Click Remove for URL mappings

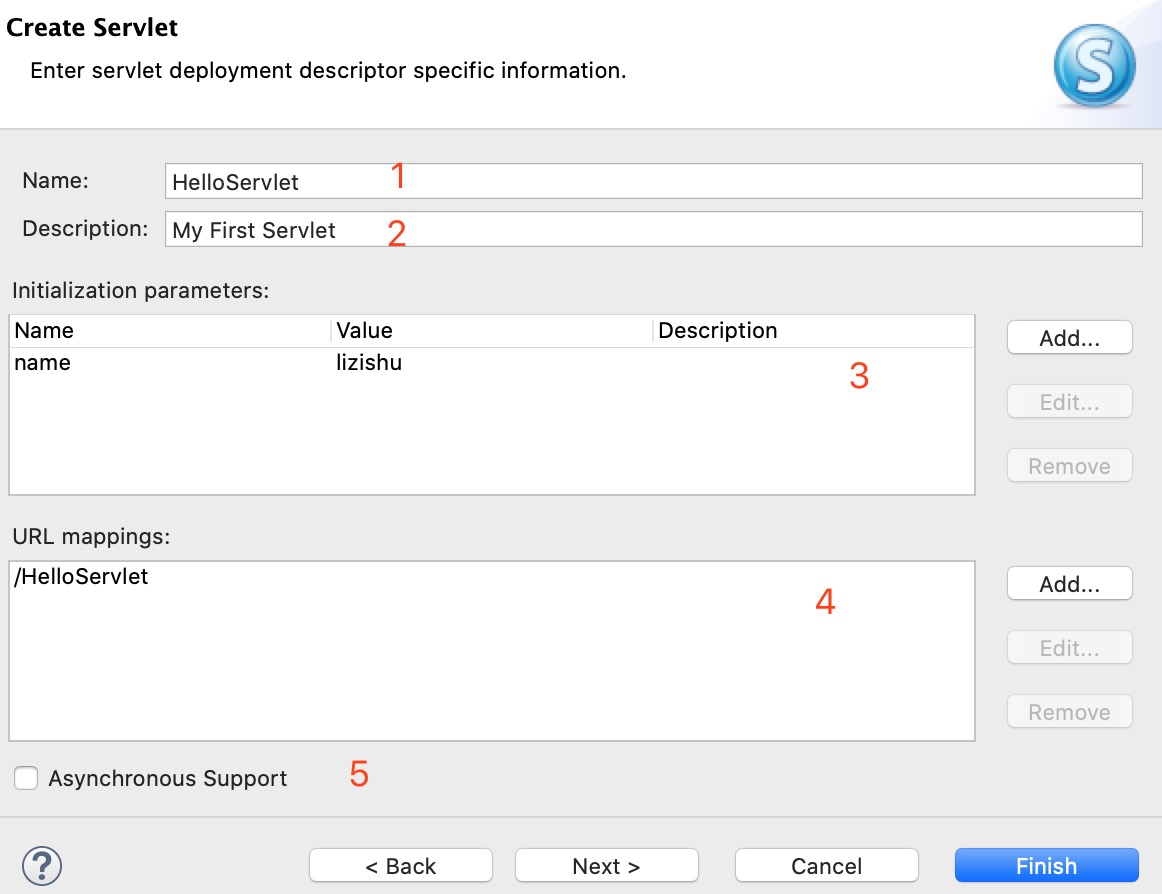[1069, 712]
